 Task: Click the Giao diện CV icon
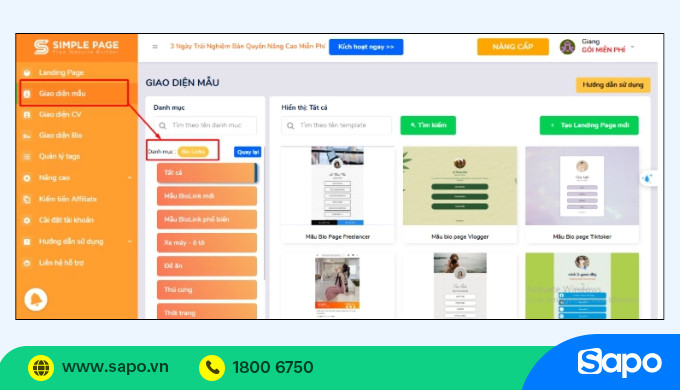(27, 115)
